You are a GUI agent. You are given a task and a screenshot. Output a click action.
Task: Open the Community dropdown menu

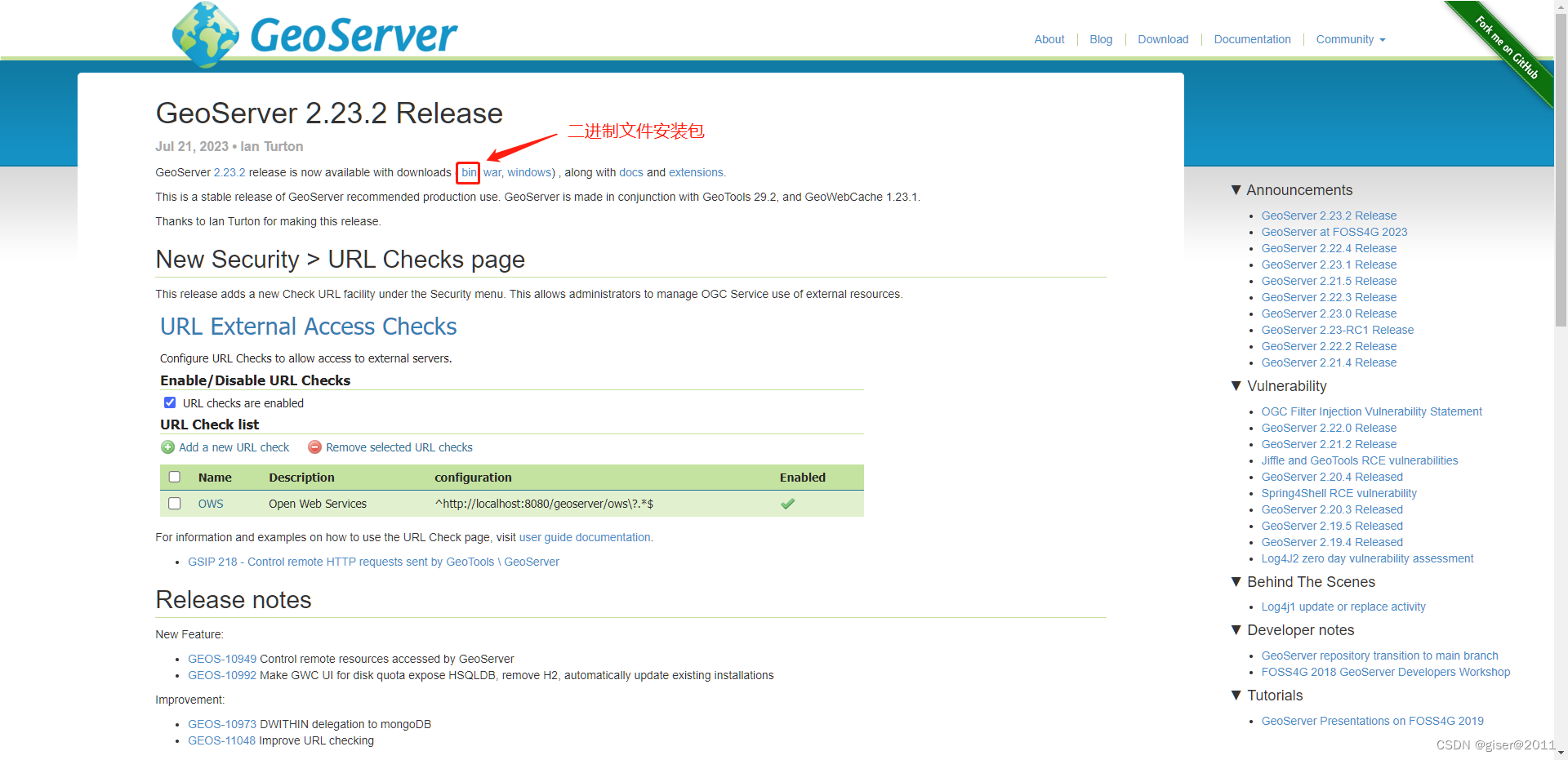click(1350, 39)
